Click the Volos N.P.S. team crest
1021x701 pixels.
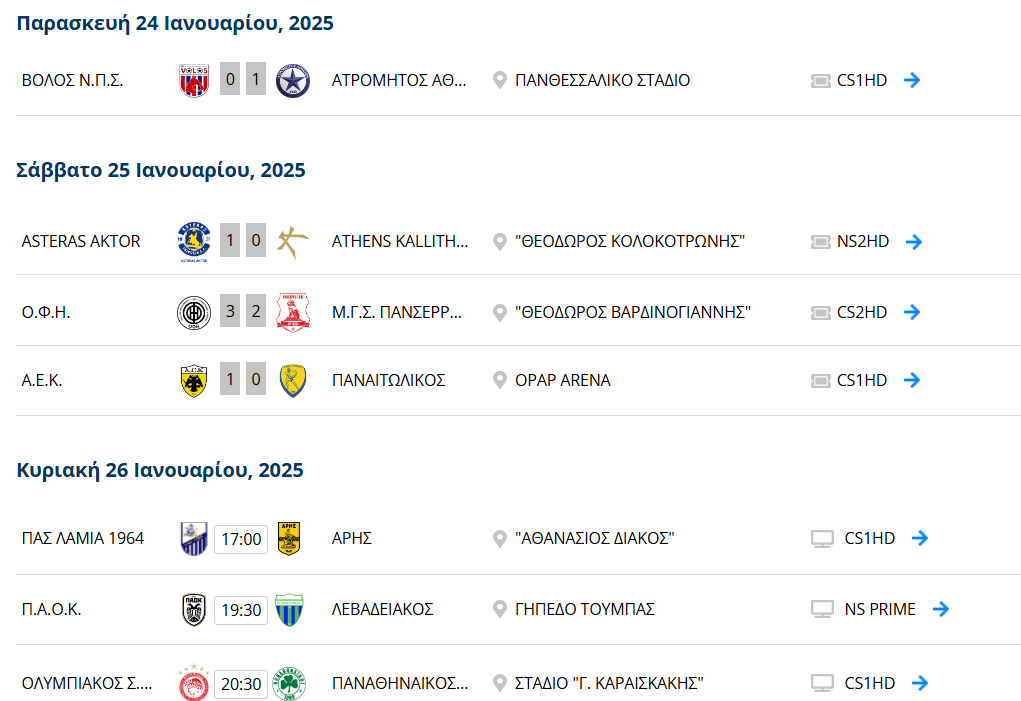pyautogui.click(x=194, y=80)
